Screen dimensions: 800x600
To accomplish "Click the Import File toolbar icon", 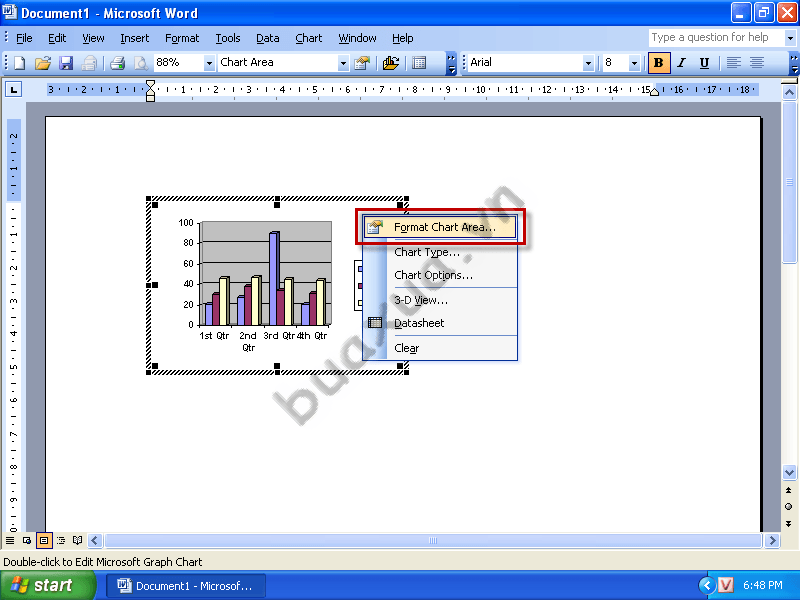I will point(391,63).
